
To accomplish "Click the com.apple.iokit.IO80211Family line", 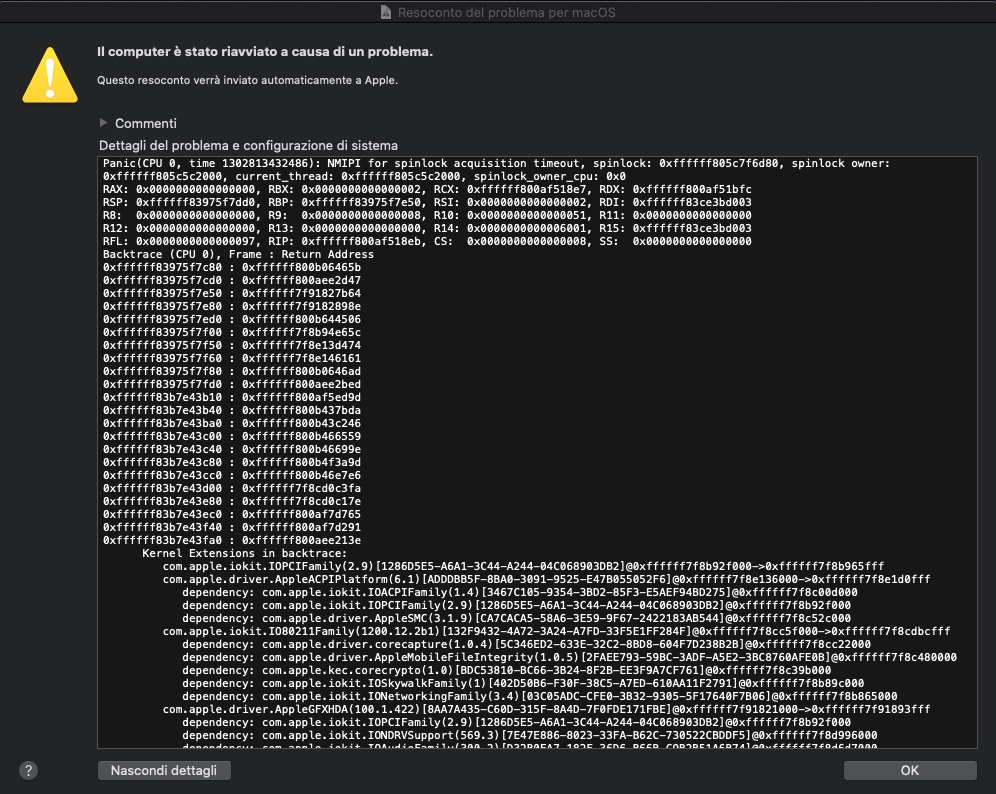I will 556,632.
